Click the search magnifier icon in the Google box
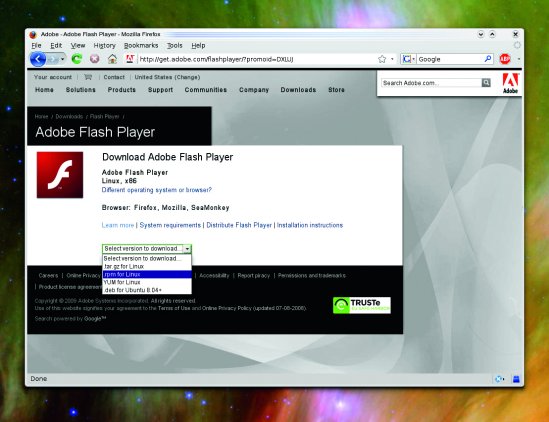This screenshot has width=549, height=422. coord(488,59)
